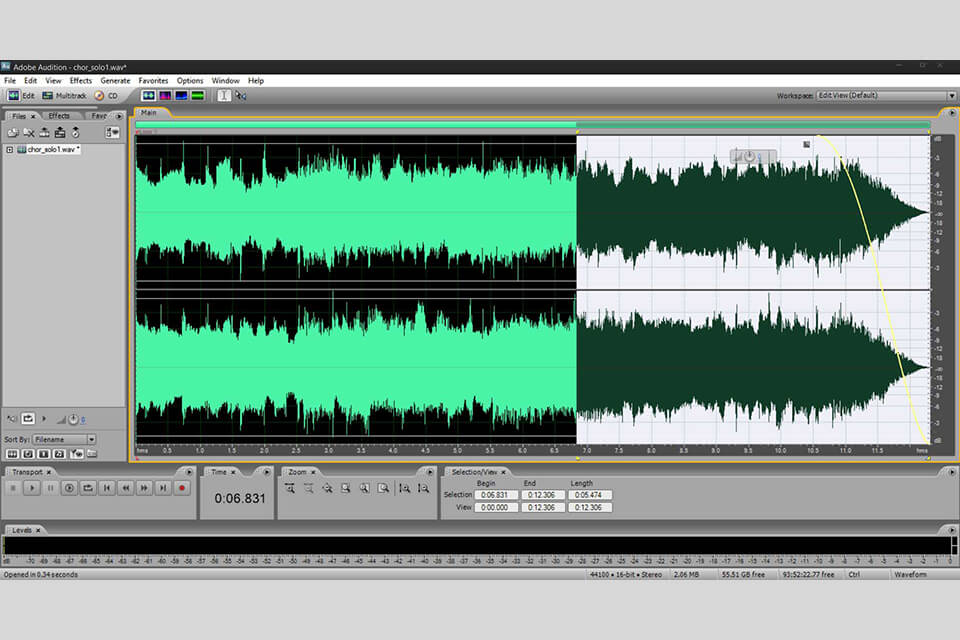Switch to the Effects panel tab

pyautogui.click(x=59, y=116)
